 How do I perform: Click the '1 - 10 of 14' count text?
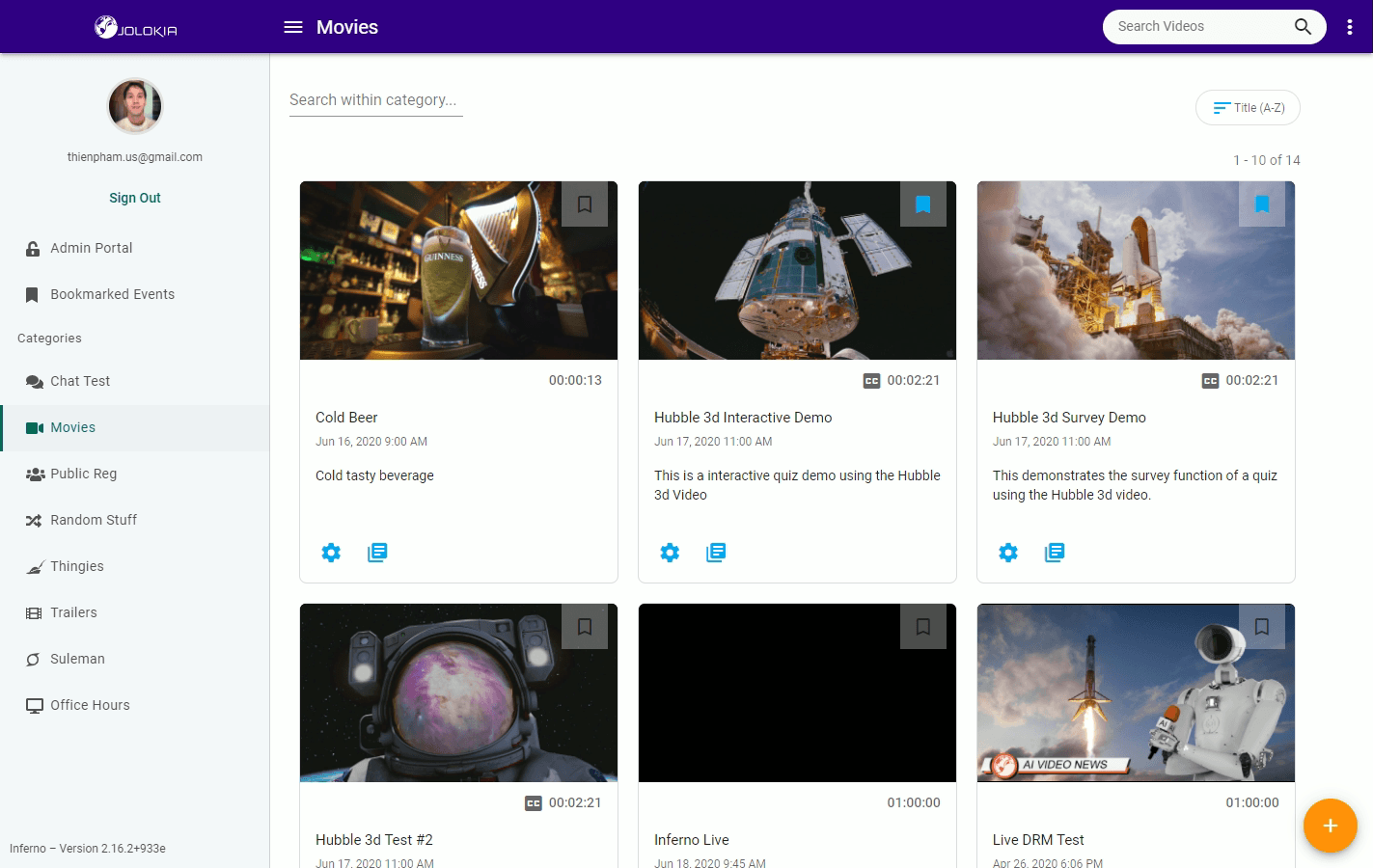coord(1267,160)
